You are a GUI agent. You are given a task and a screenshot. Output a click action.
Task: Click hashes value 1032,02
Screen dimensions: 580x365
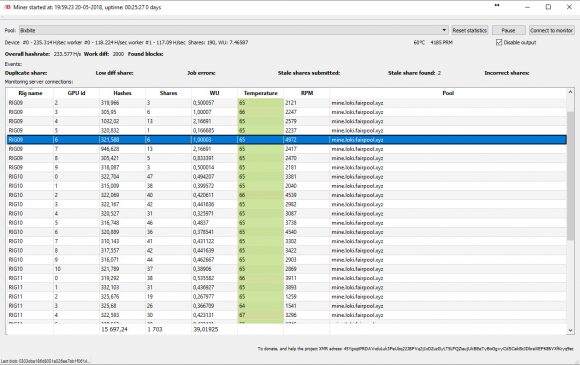click(x=110, y=121)
